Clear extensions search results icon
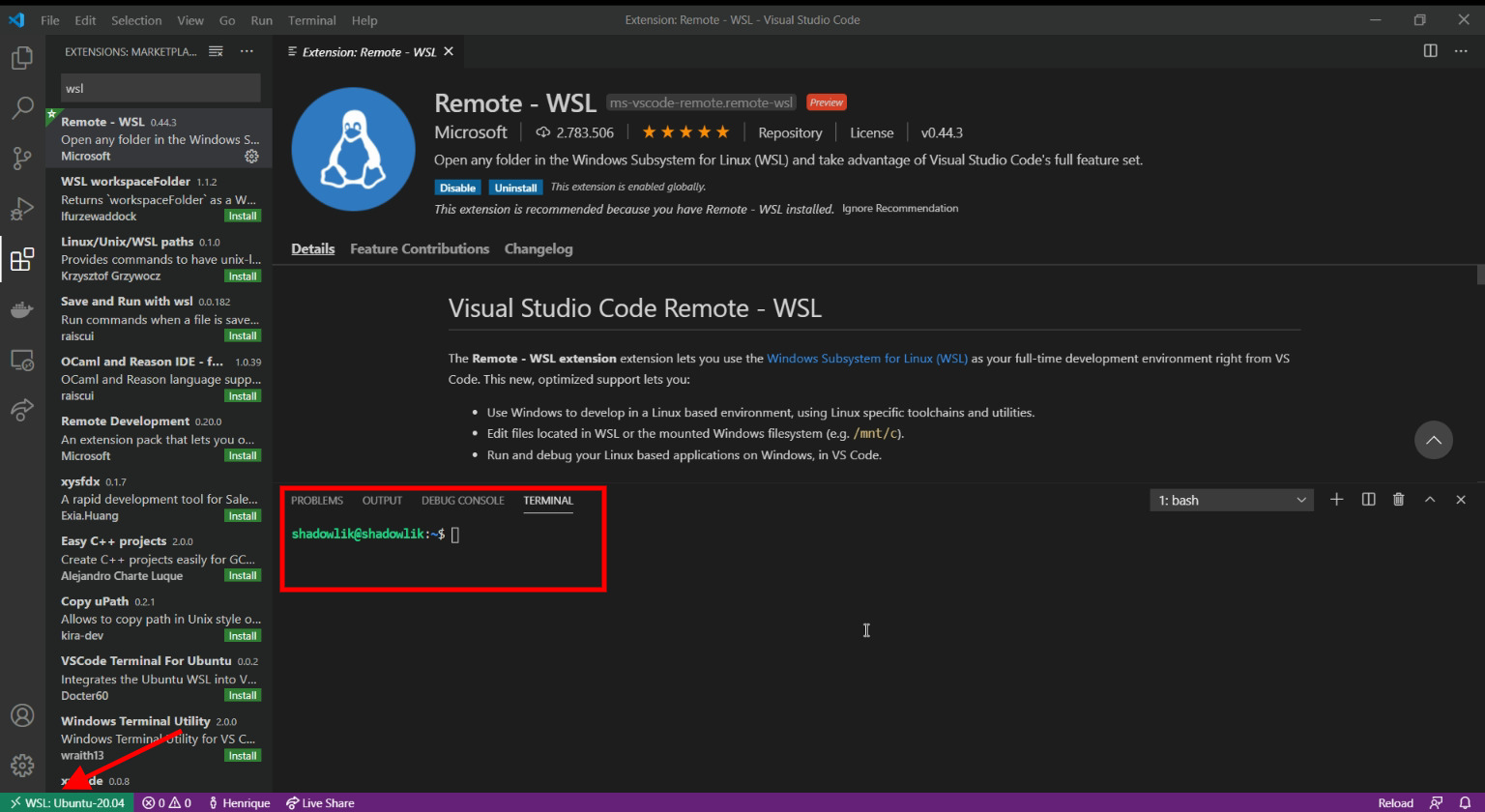 [x=216, y=51]
